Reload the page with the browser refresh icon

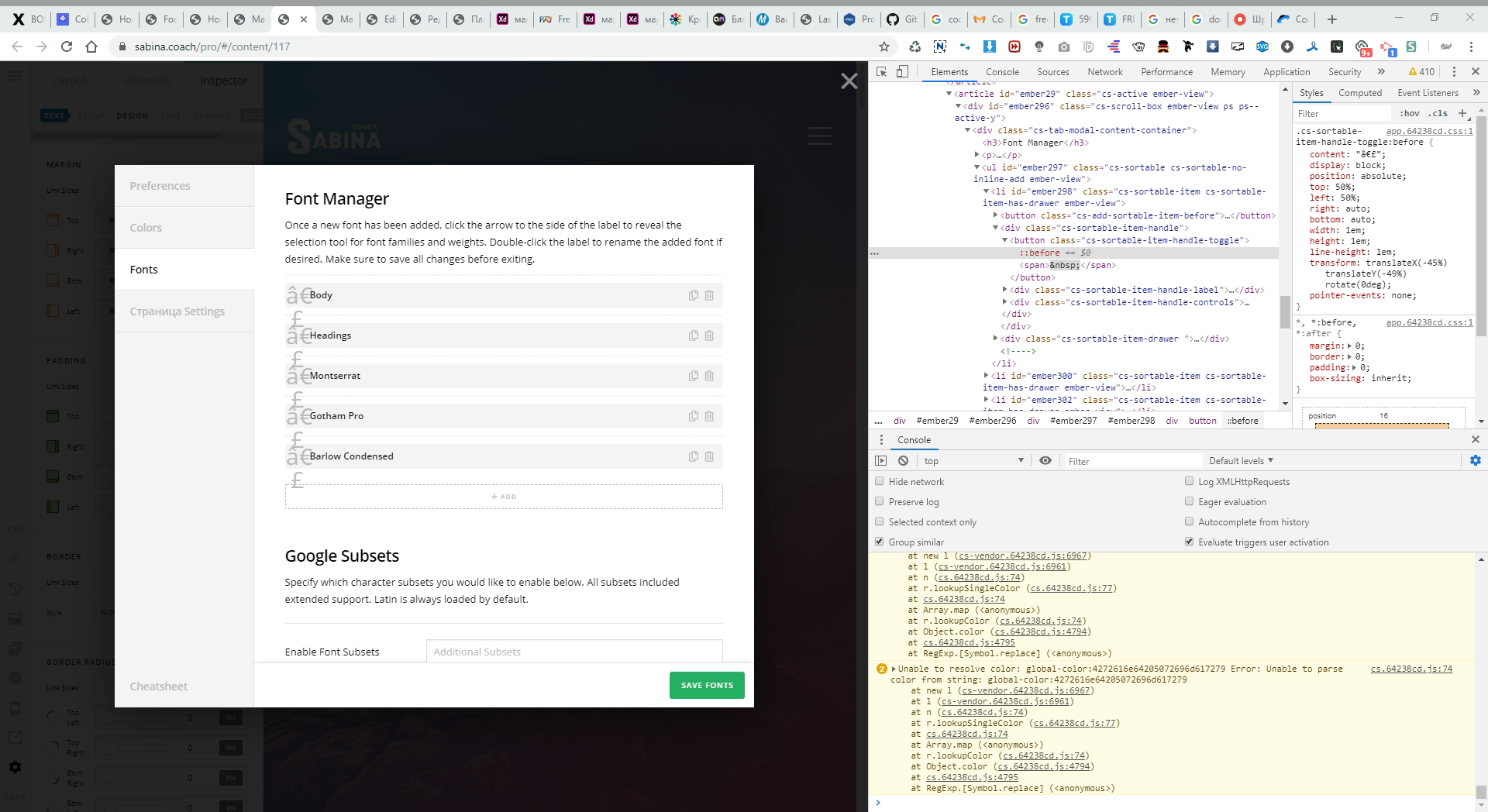tap(67, 46)
